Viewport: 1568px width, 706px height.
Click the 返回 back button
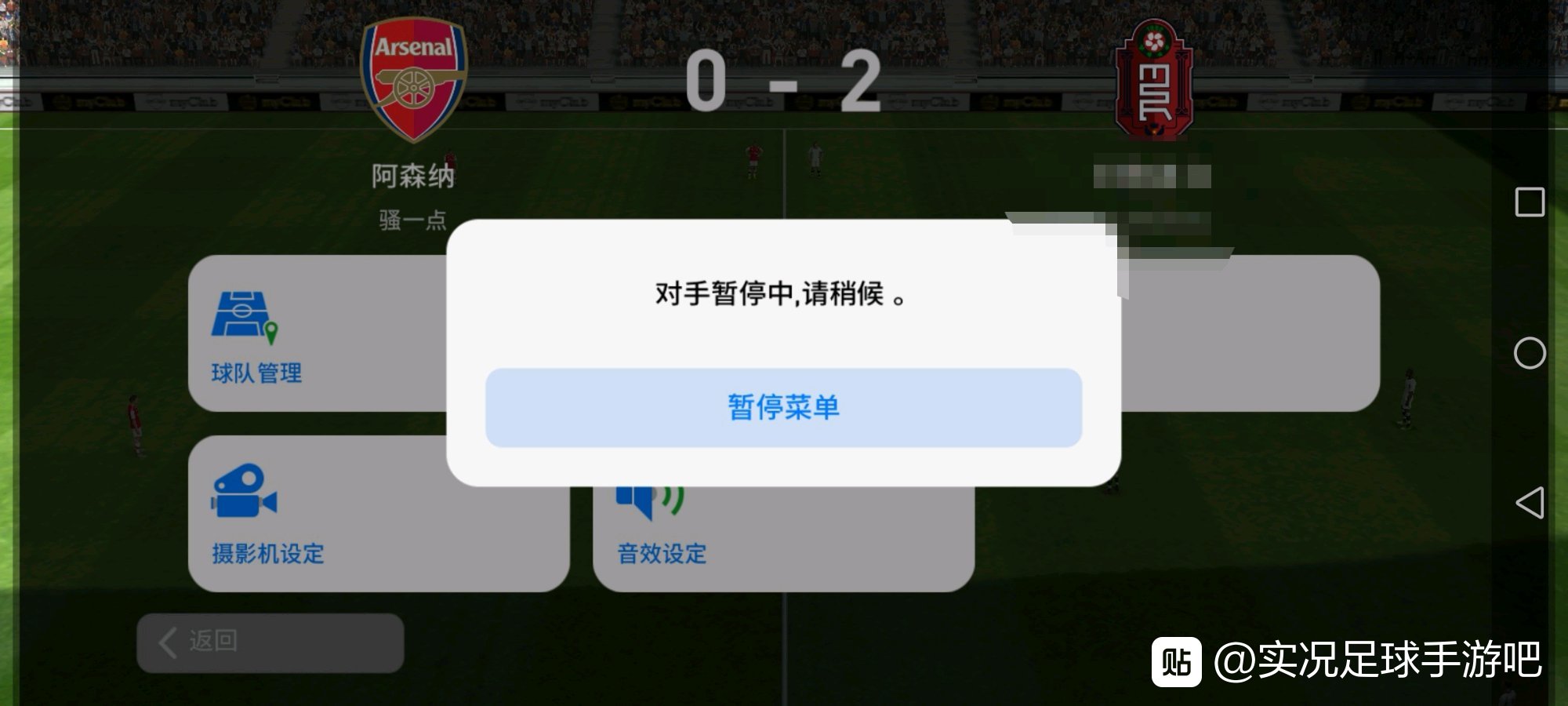(x=270, y=643)
